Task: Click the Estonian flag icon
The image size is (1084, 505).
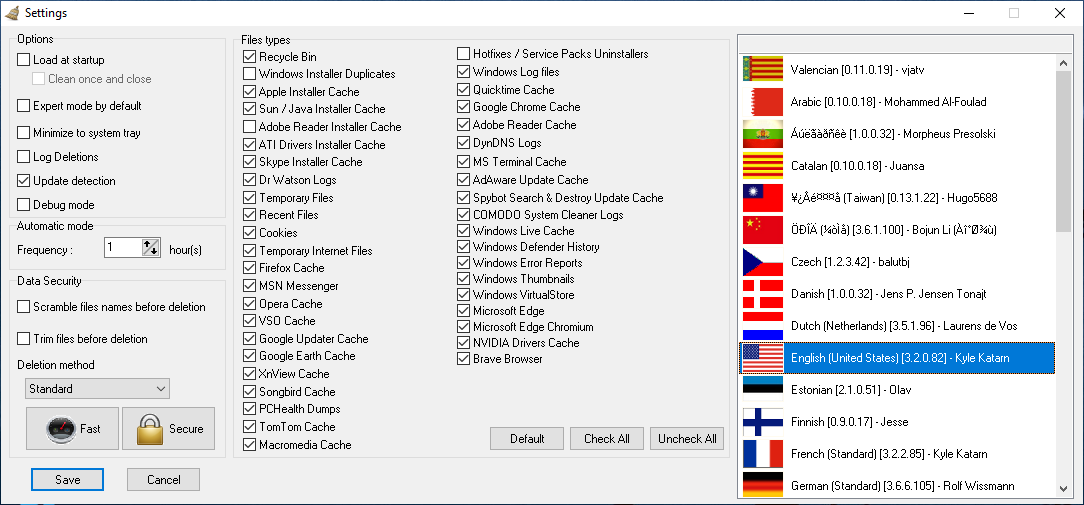Action: pyautogui.click(x=763, y=389)
